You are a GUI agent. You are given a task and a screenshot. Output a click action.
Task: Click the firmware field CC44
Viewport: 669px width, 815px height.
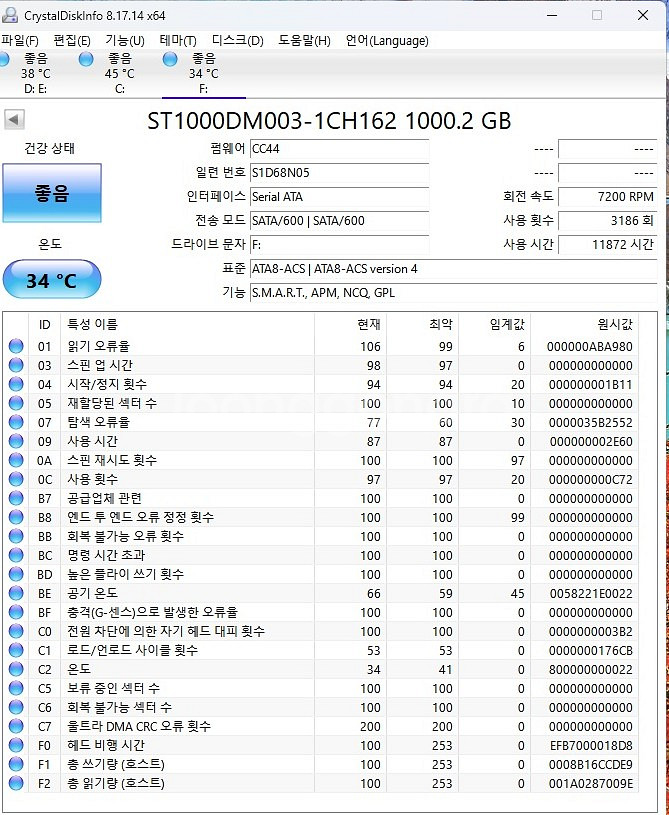(x=339, y=149)
